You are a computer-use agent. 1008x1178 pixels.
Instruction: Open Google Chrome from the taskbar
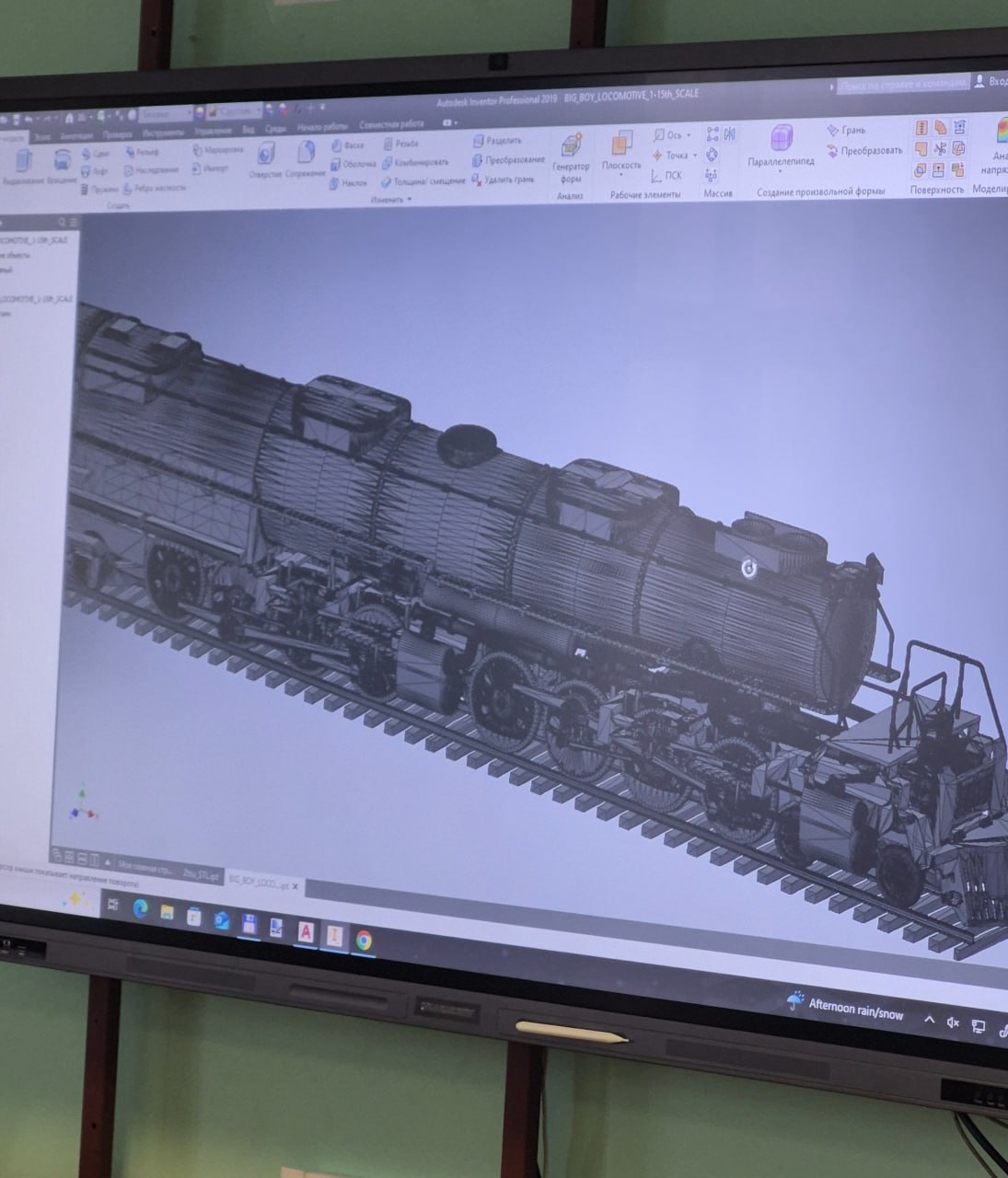[364, 940]
